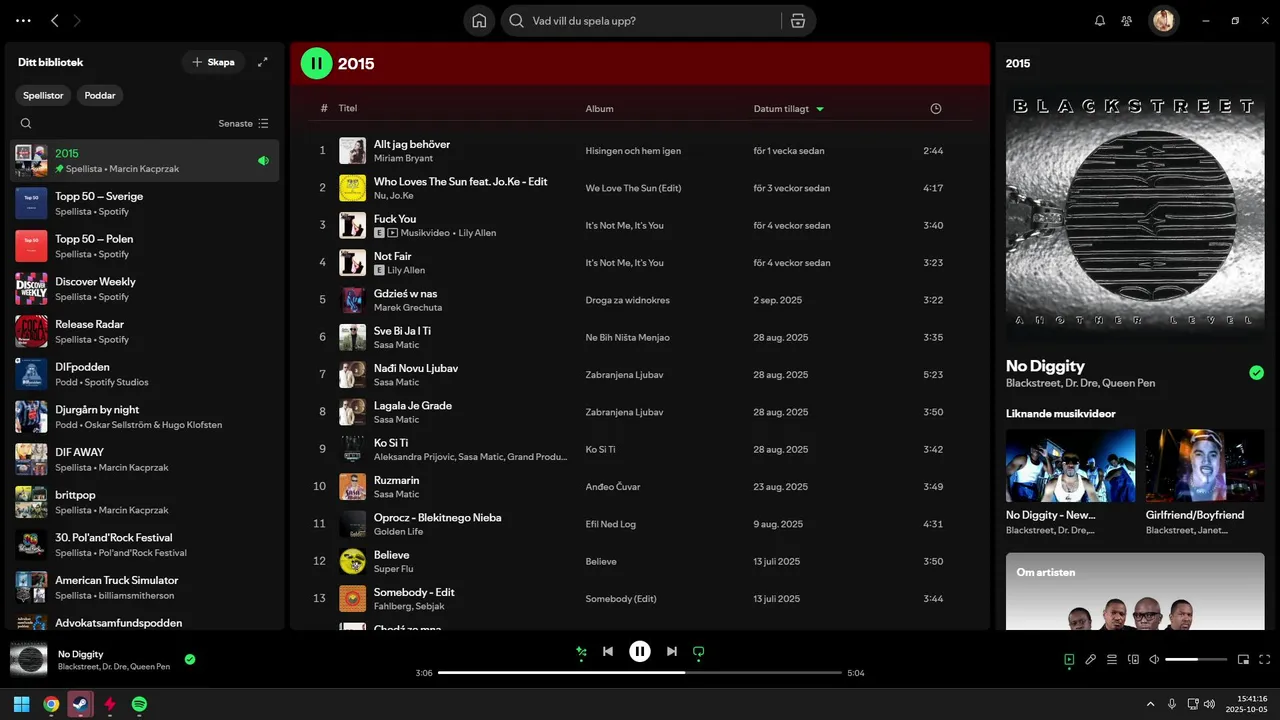Open the notifications bell
The height and width of the screenshot is (720, 1280).
click(1100, 21)
